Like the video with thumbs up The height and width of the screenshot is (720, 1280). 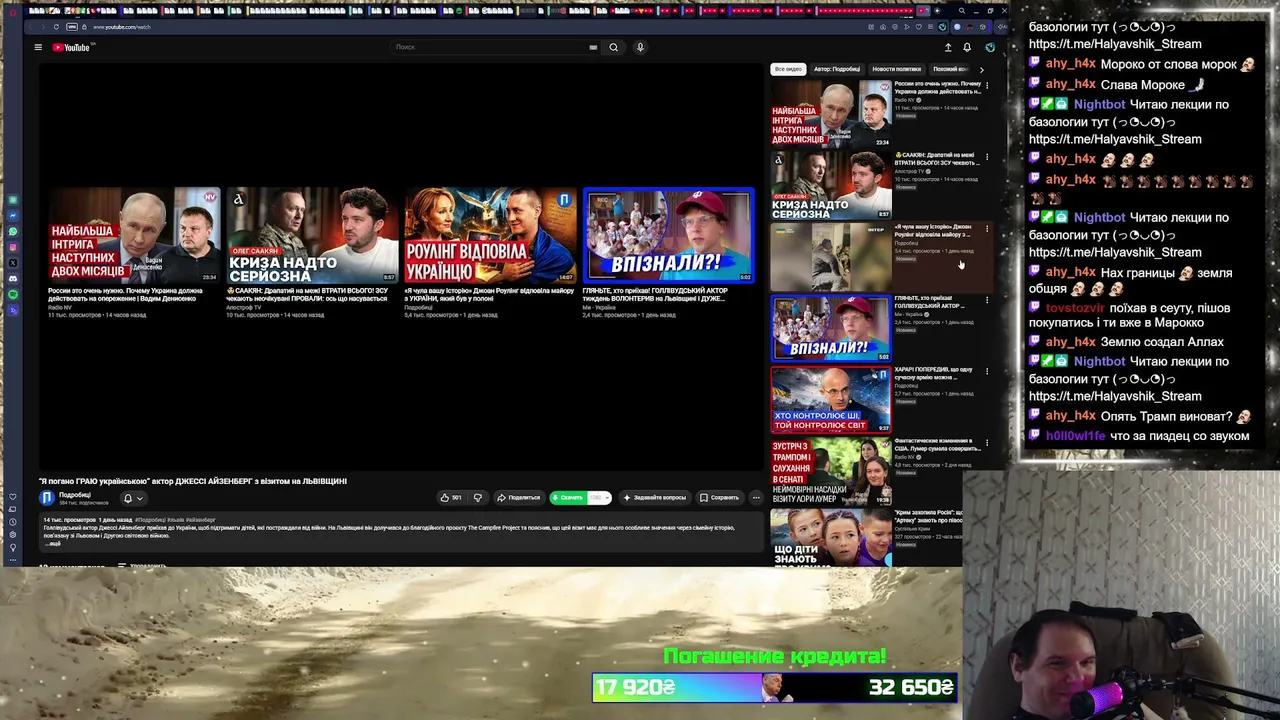451,497
